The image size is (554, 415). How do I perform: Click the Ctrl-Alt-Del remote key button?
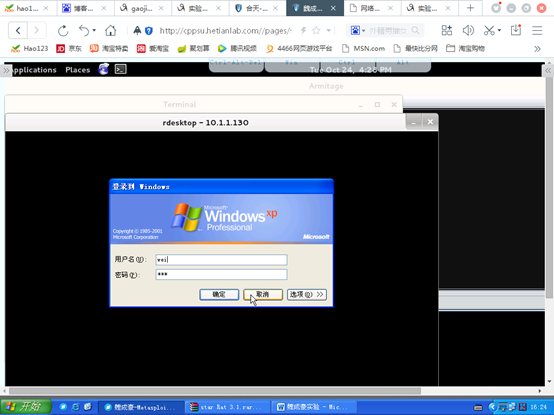click(236, 65)
